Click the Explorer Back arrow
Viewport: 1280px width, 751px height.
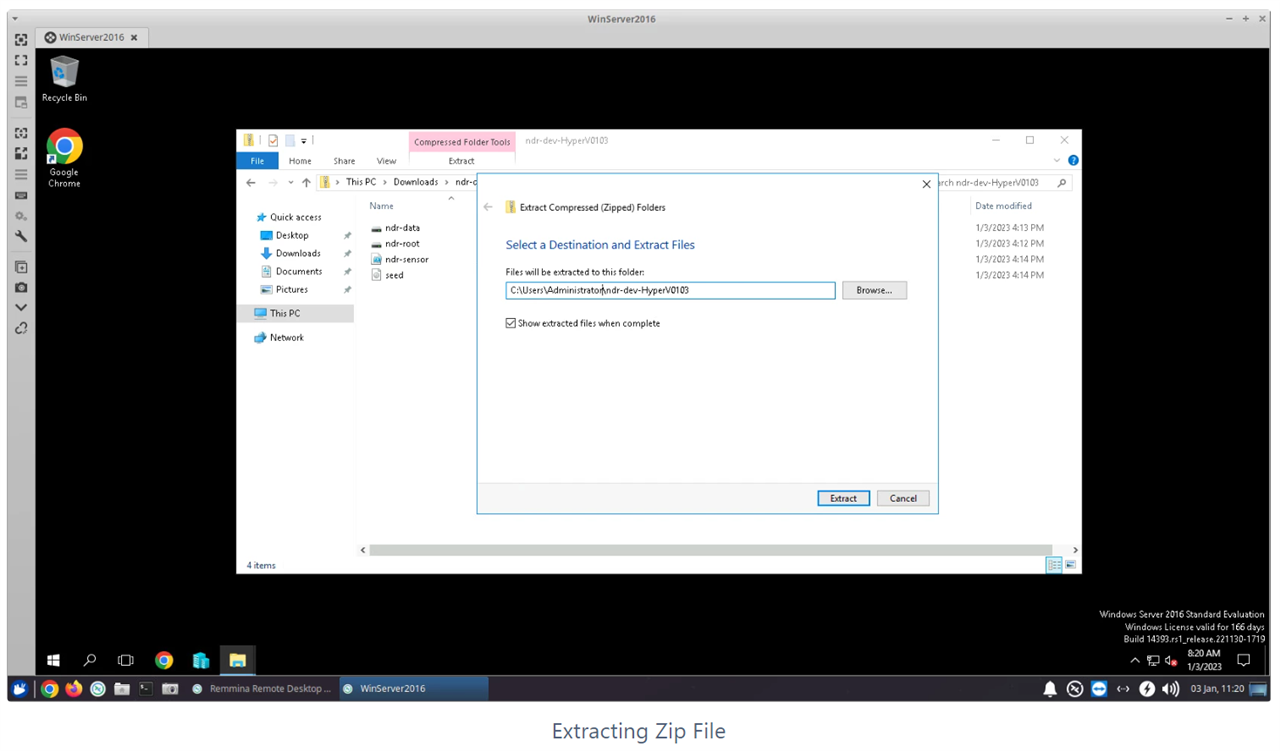click(251, 182)
